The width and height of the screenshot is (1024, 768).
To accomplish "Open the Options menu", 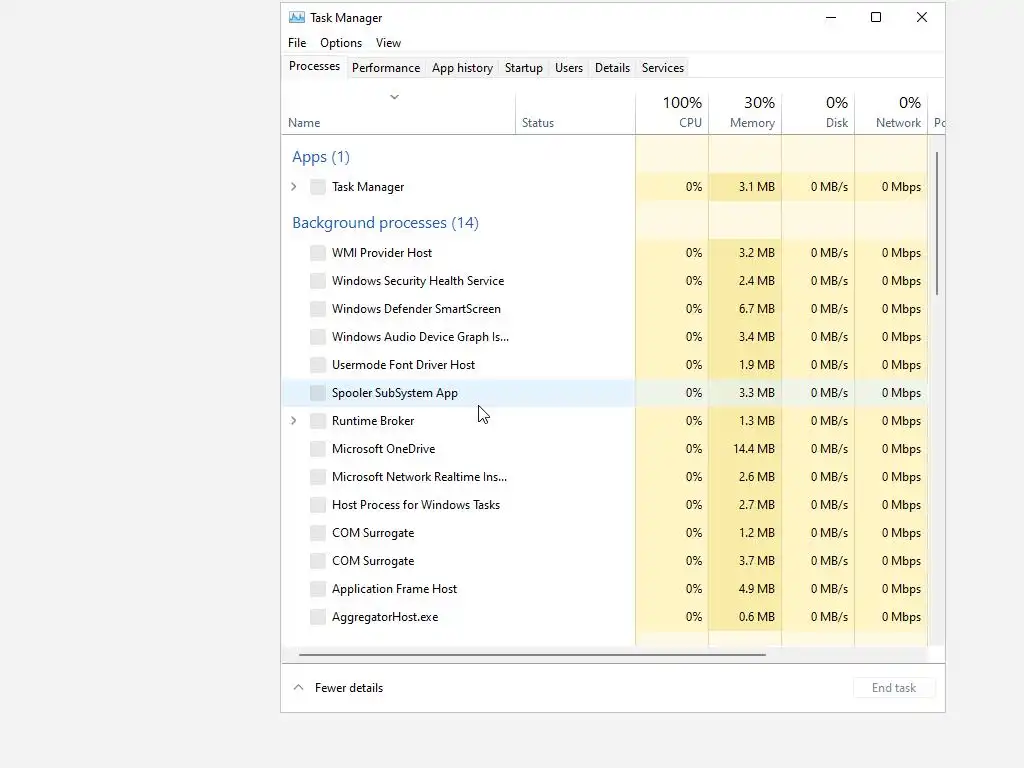I will [x=341, y=42].
